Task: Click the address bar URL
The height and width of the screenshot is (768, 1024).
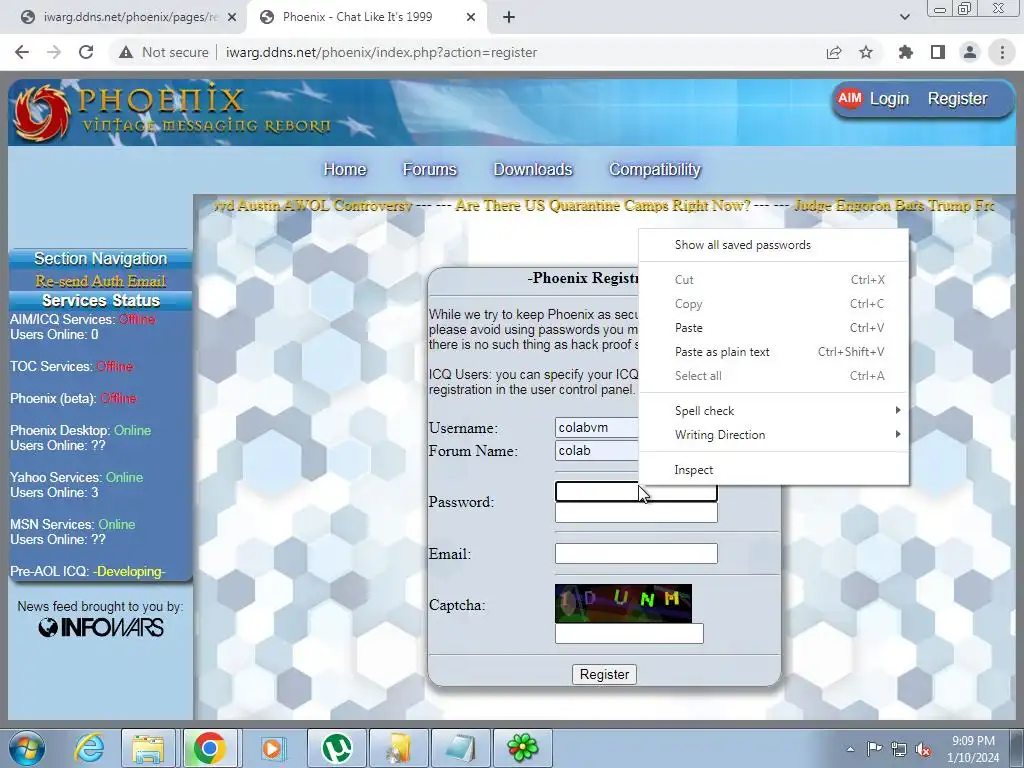Action: tap(381, 52)
